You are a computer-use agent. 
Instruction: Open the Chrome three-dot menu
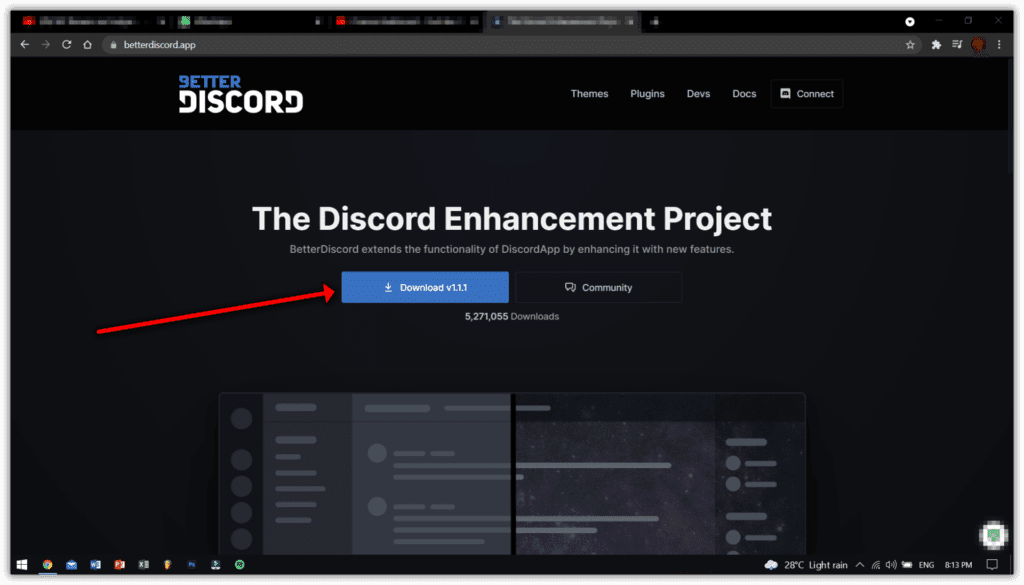tap(999, 45)
